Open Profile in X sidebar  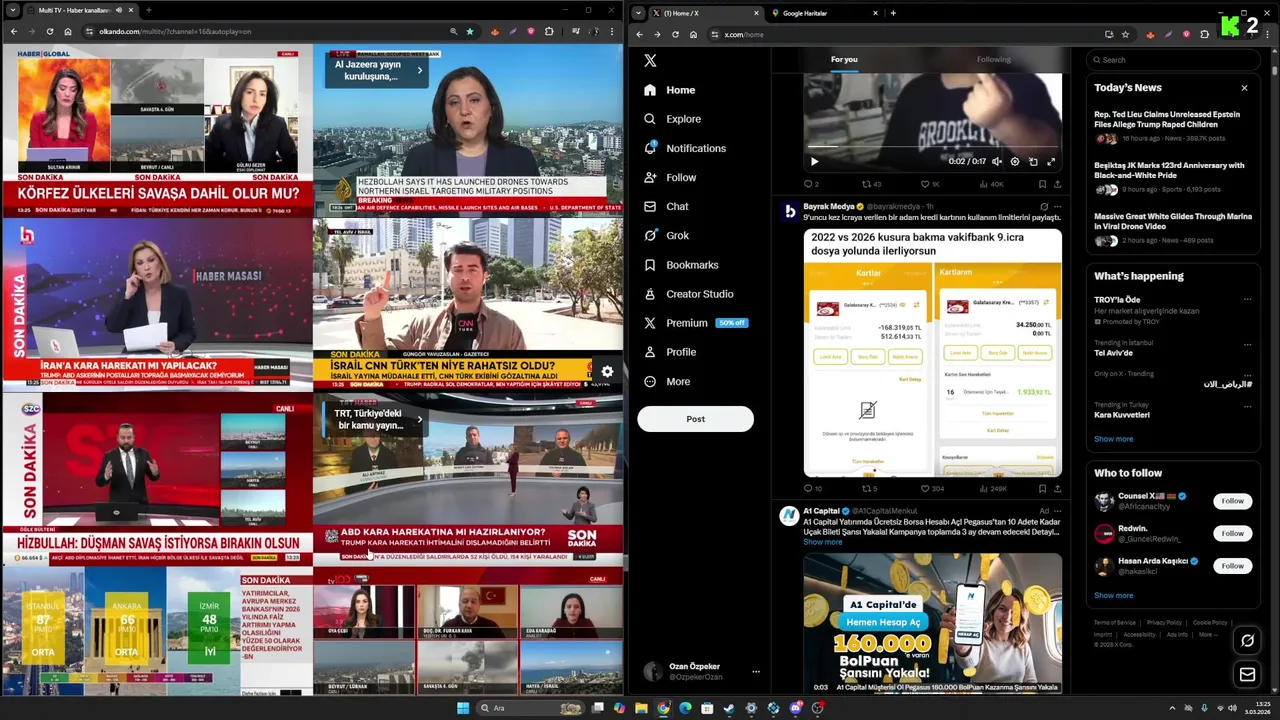click(670, 352)
